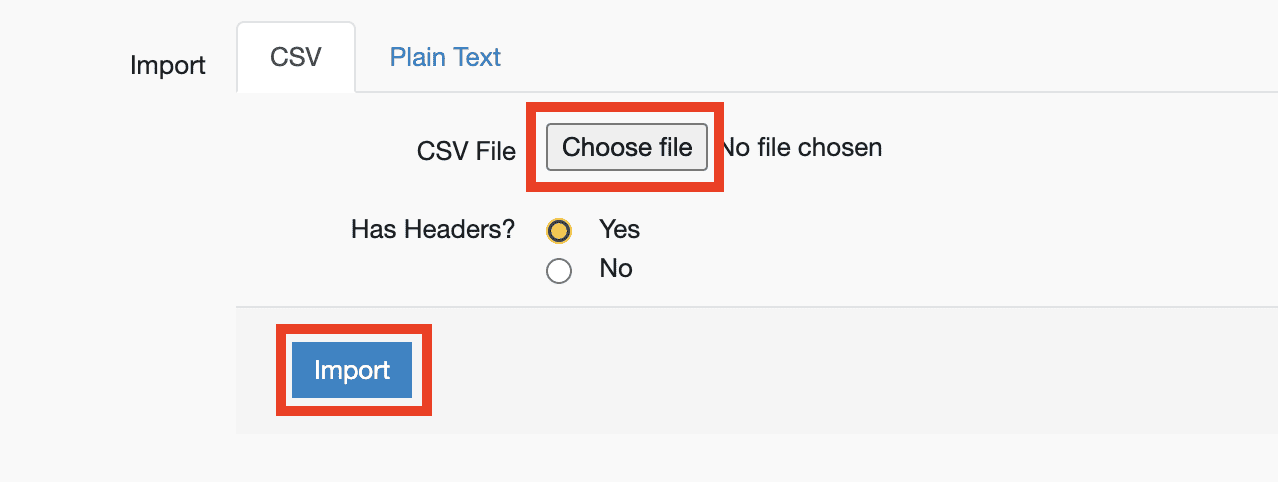This screenshot has width=1278, height=482.
Task: Mark that the CSV has headers
Action: tap(559, 231)
